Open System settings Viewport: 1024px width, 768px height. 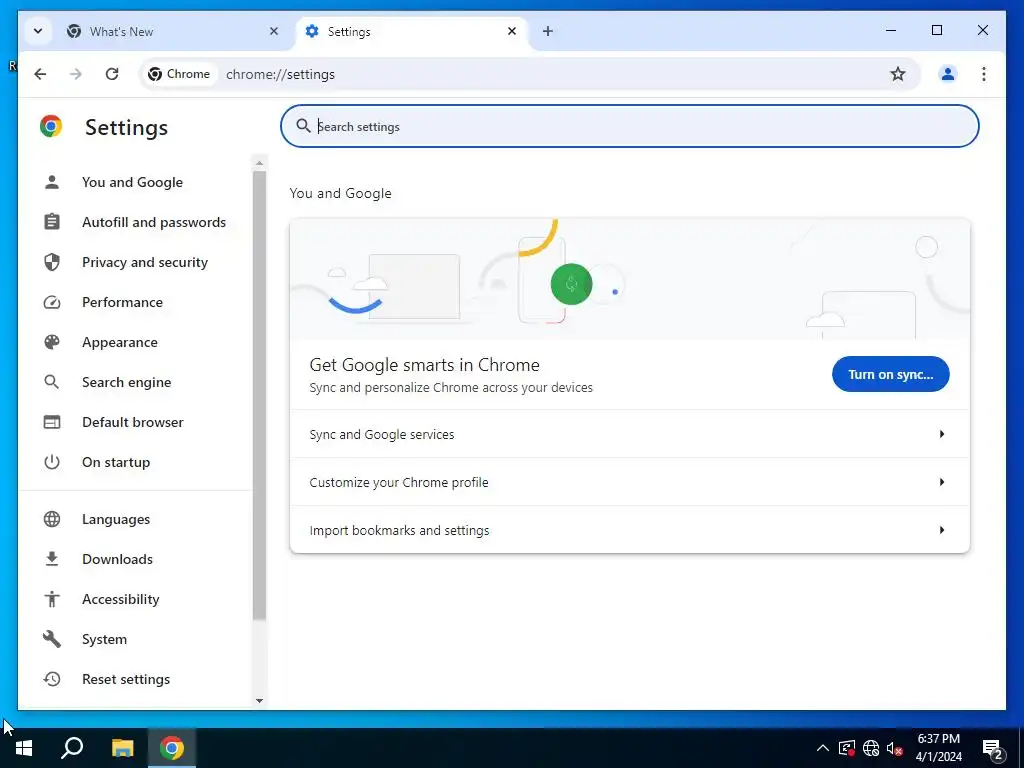pos(104,639)
